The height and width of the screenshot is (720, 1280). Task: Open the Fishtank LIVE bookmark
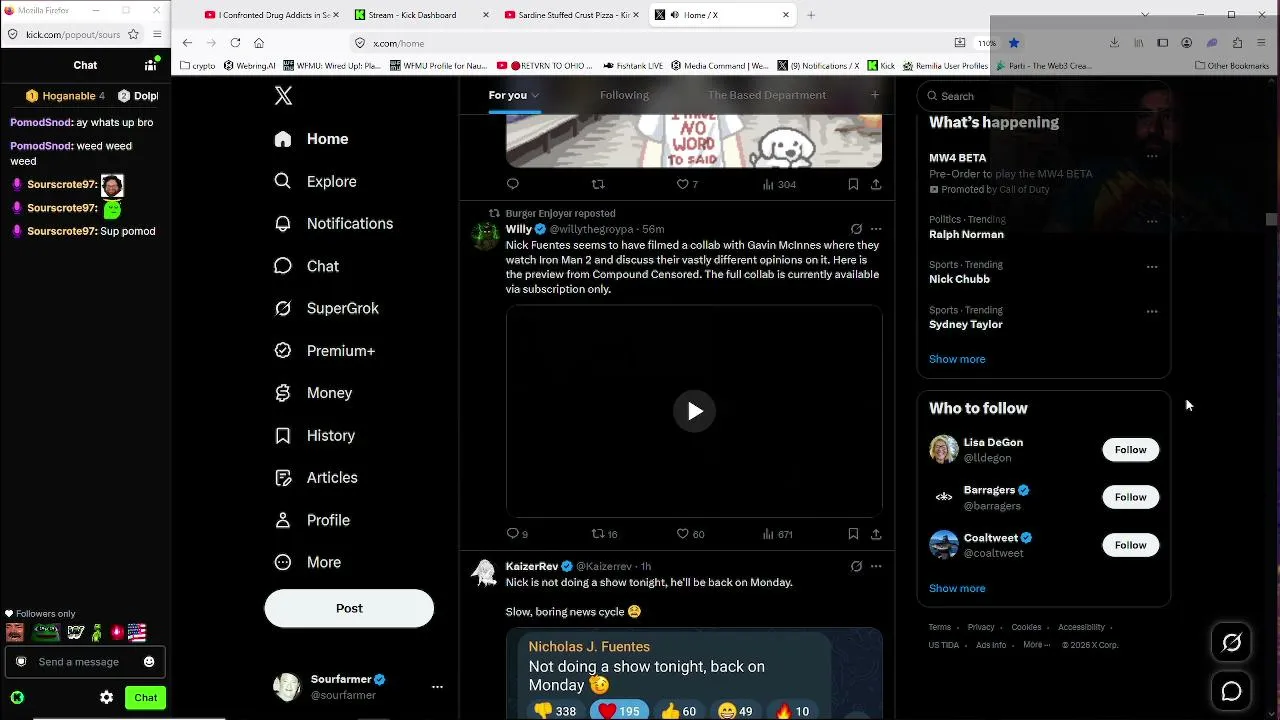tap(634, 66)
